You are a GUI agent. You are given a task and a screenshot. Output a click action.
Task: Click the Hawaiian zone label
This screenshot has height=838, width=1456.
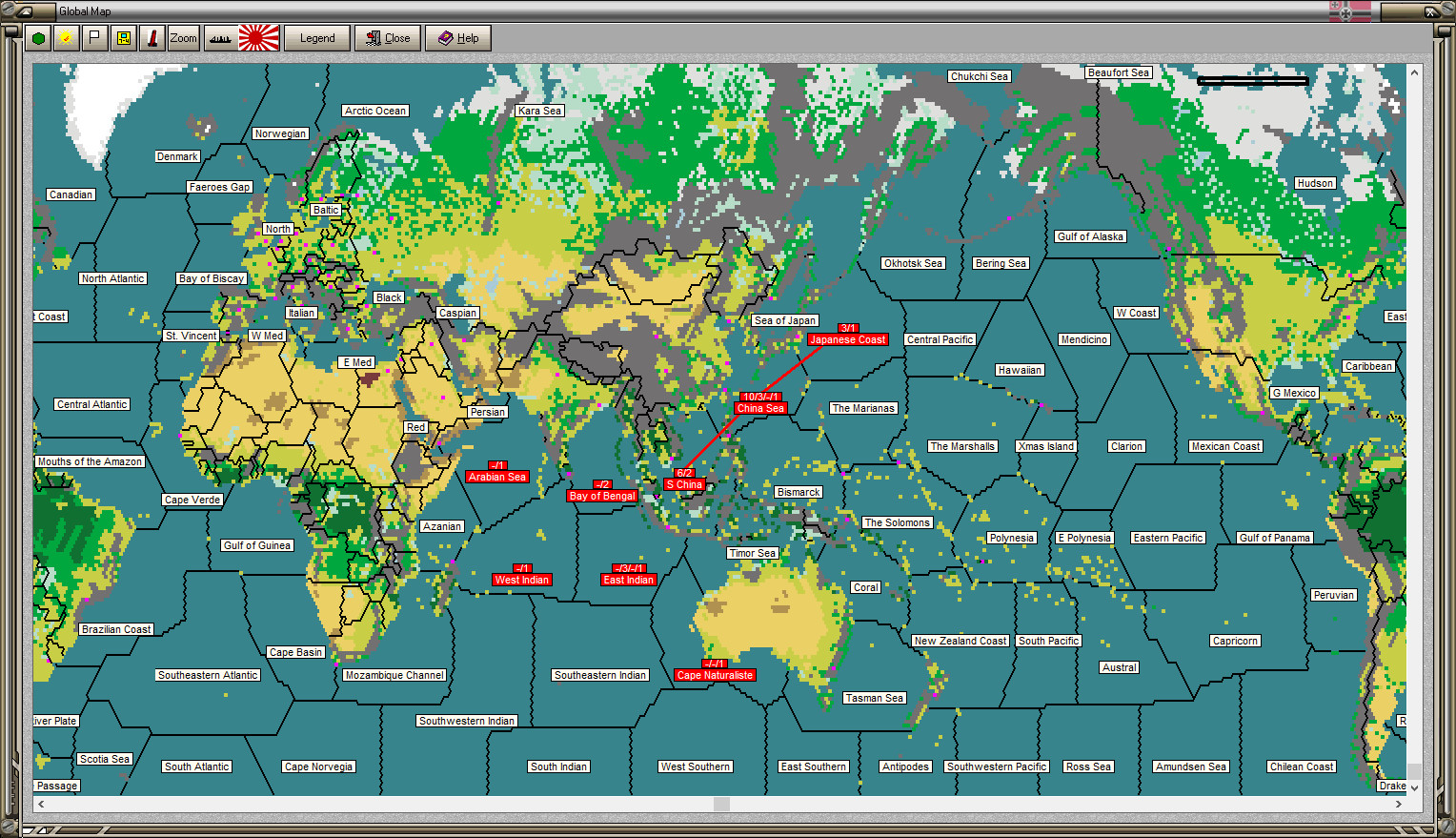(1020, 370)
